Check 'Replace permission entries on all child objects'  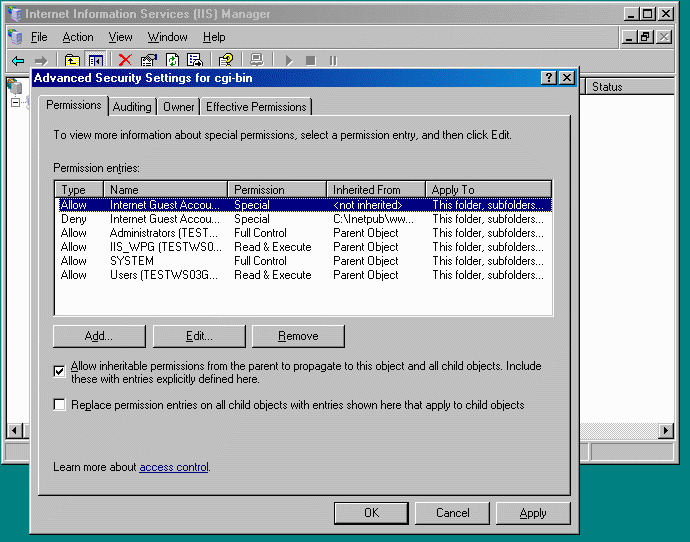59,404
